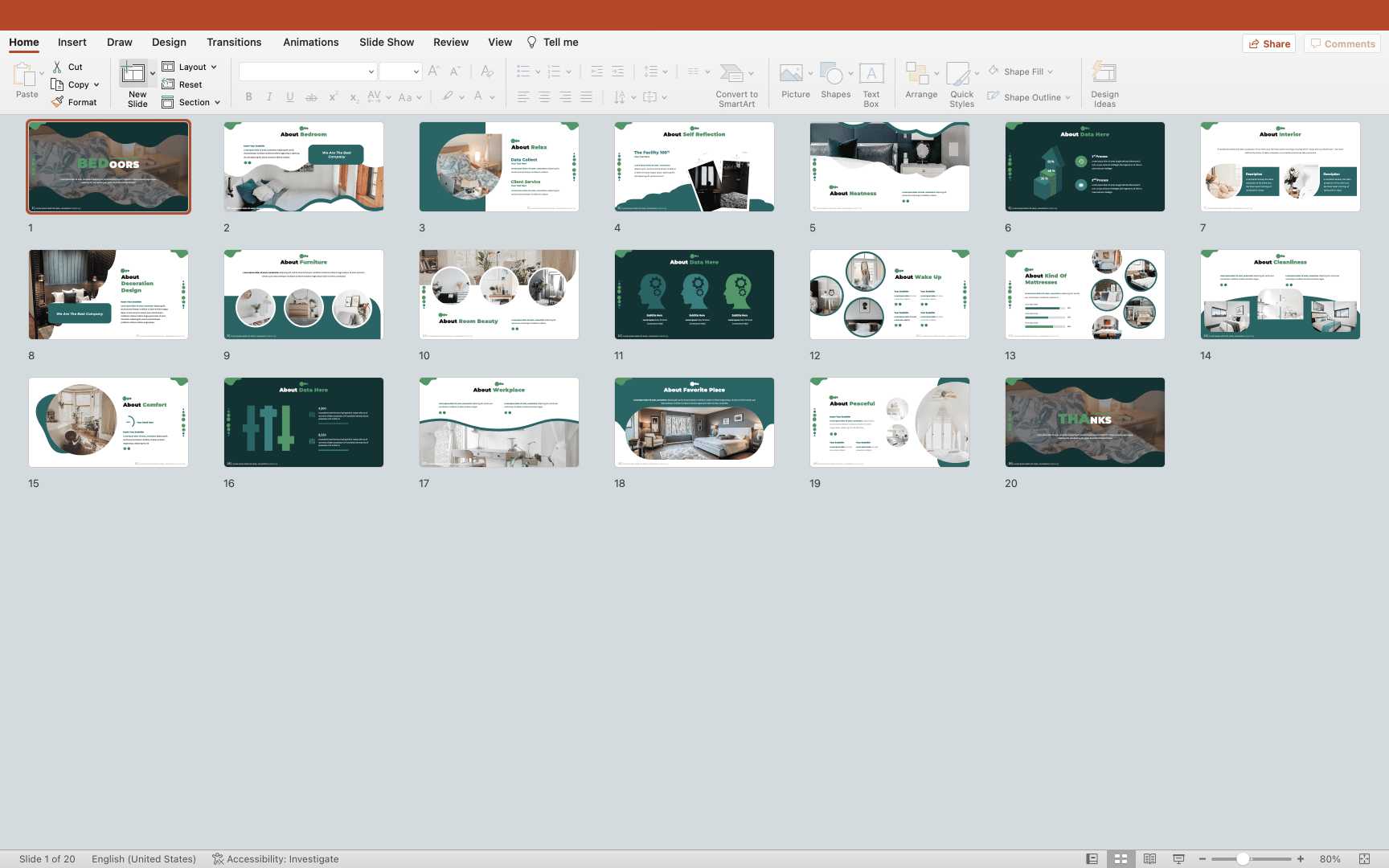
Task: Select slide 11 thumbnail
Action: (694, 294)
